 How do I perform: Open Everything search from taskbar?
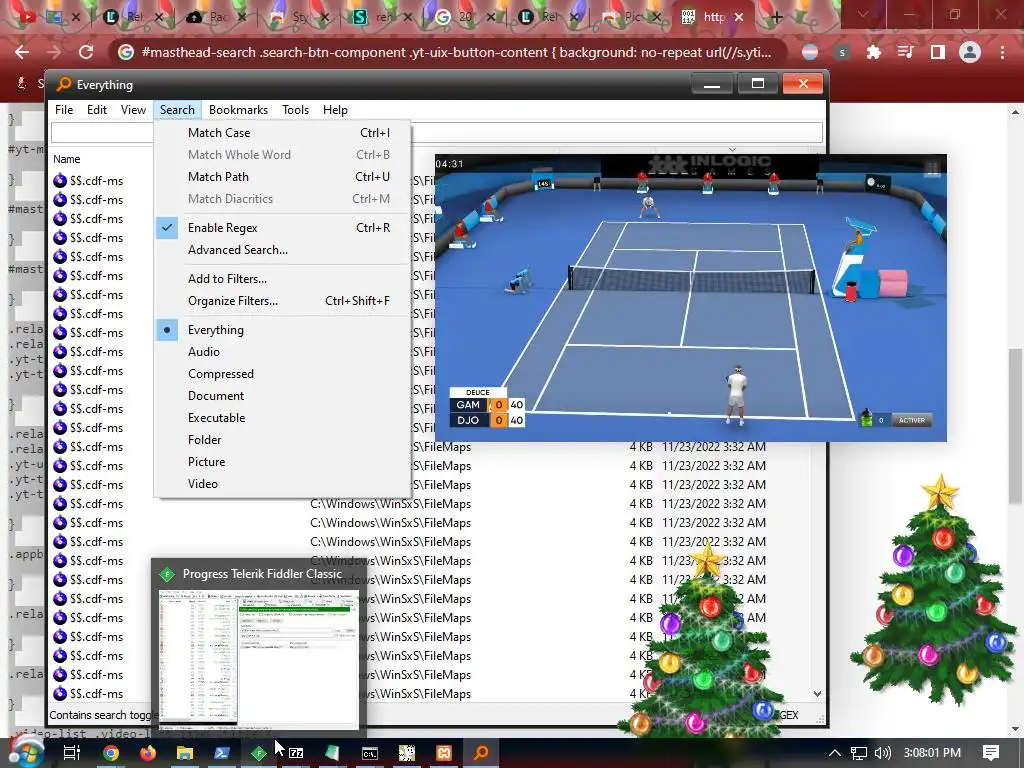click(481, 753)
